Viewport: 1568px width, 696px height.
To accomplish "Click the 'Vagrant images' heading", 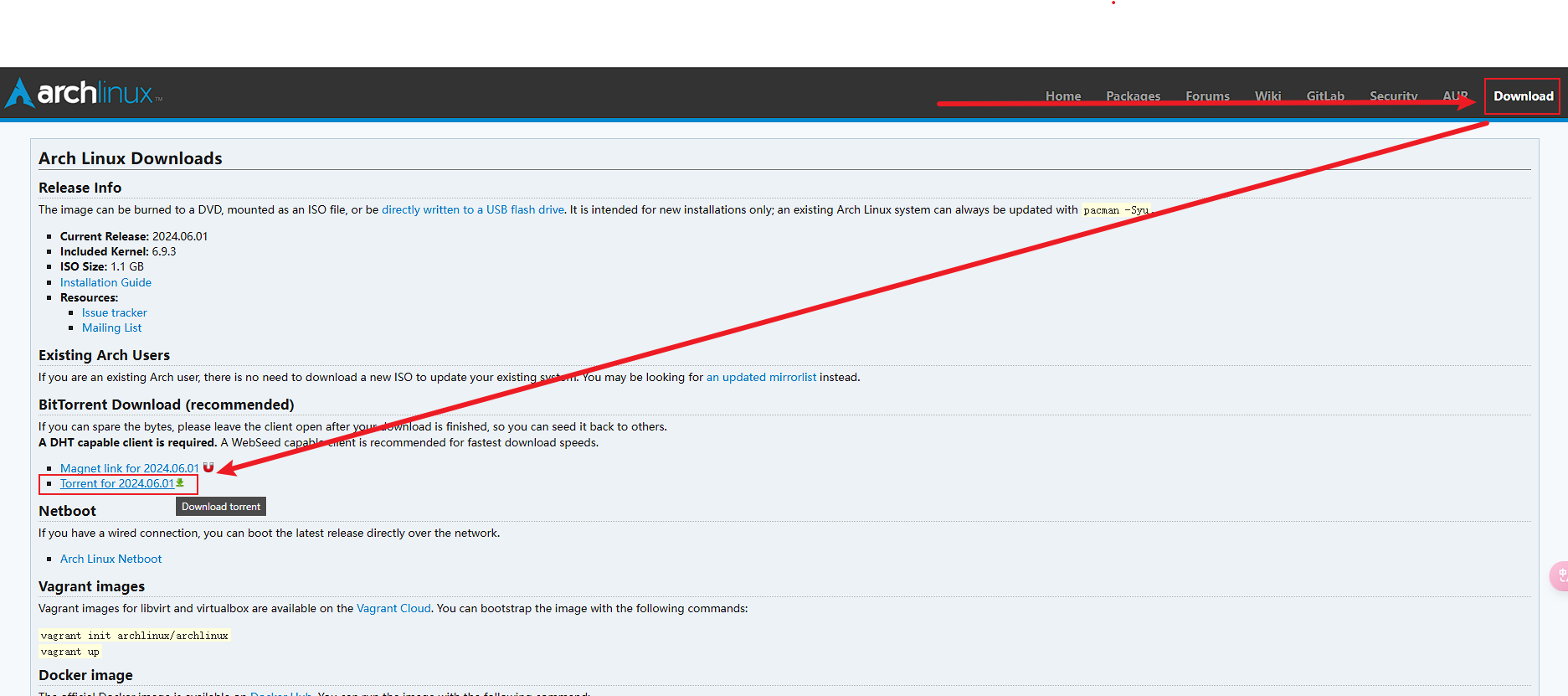I will [91, 586].
